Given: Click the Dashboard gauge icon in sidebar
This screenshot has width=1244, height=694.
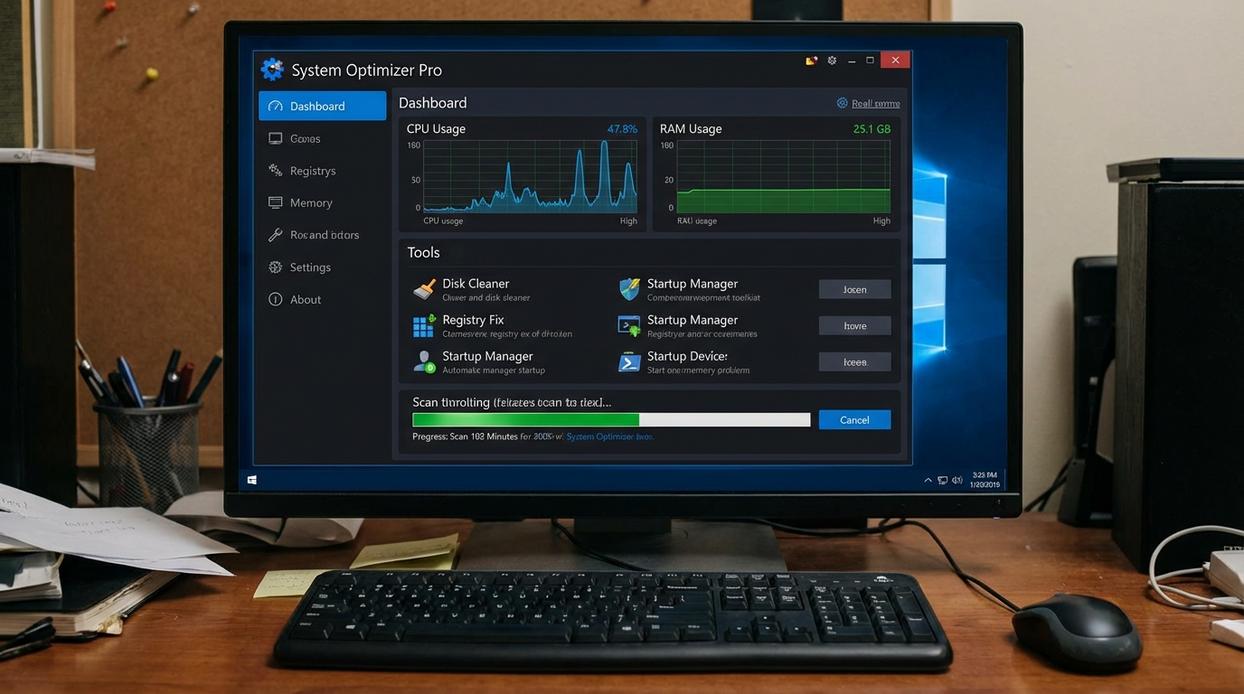Looking at the screenshot, I should click(276, 105).
